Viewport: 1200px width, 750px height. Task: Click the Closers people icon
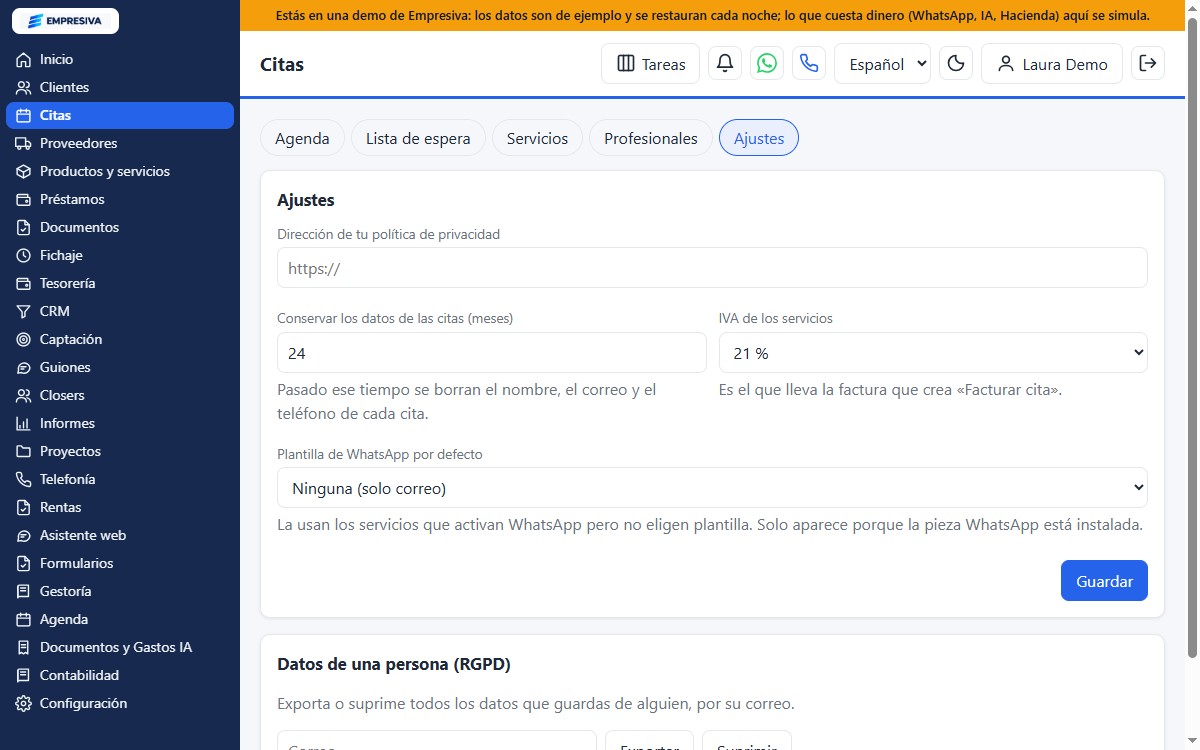[24, 396]
